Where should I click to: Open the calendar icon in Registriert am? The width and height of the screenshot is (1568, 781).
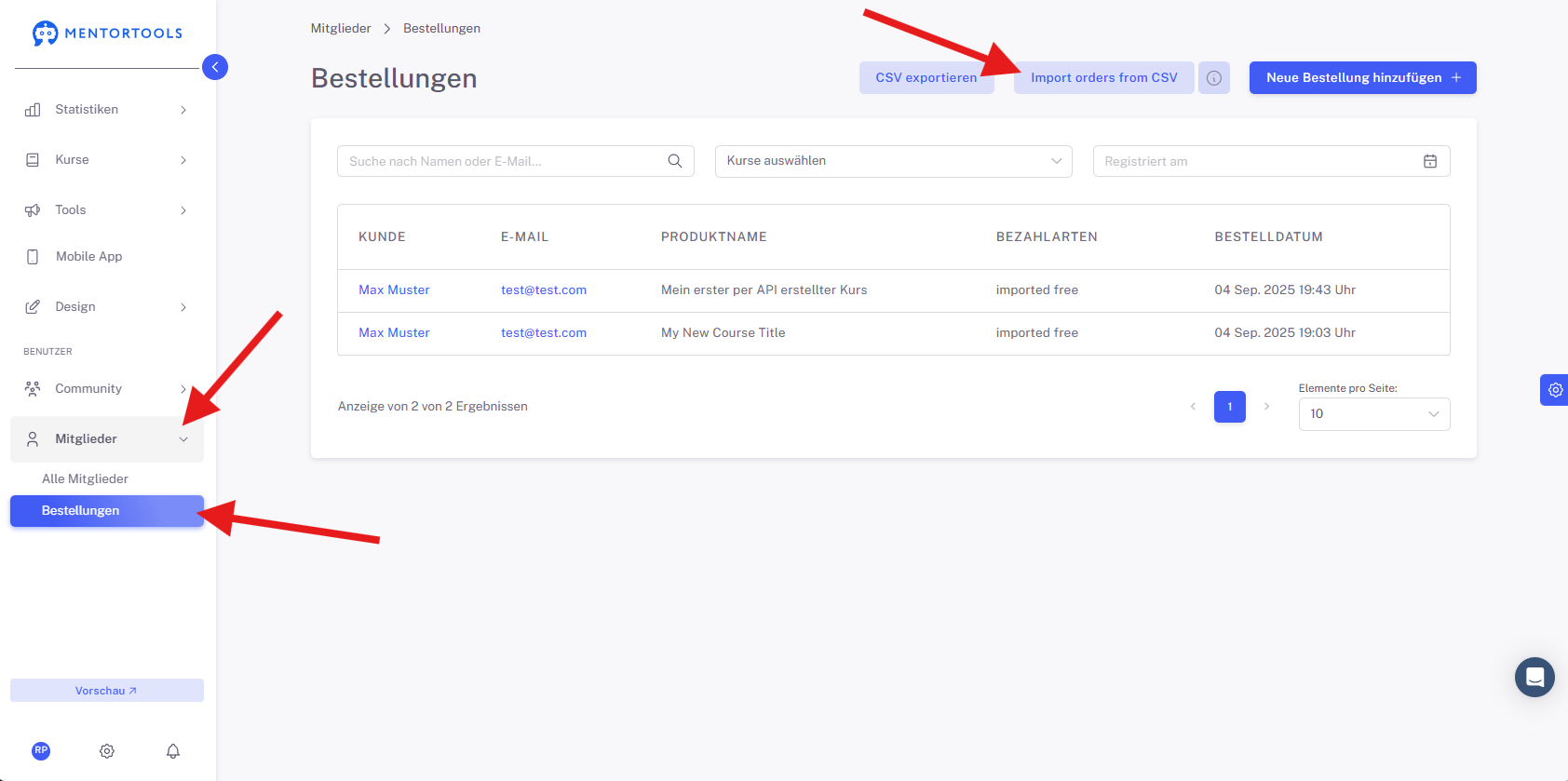(x=1430, y=161)
